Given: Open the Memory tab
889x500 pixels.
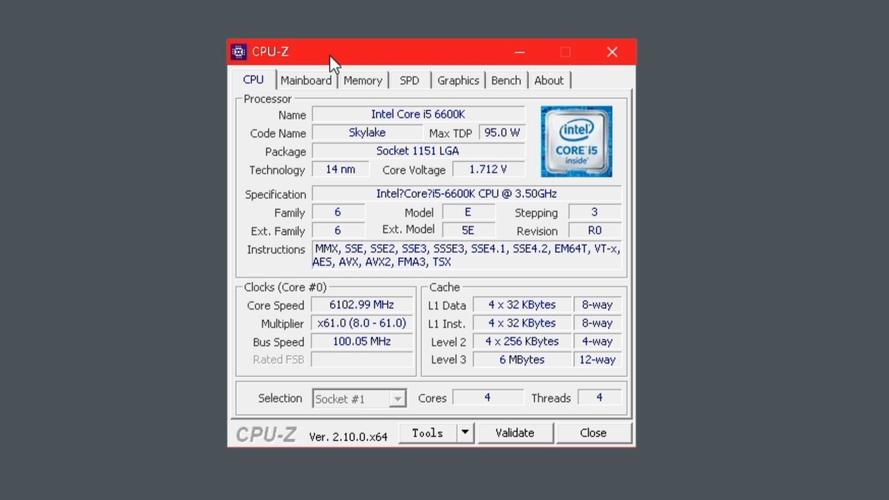Looking at the screenshot, I should coord(362,80).
